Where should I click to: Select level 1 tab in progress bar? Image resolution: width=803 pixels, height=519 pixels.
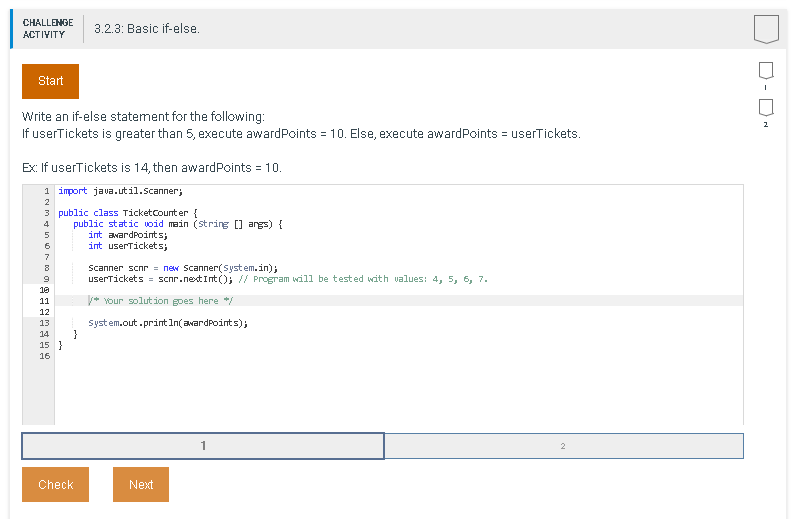point(203,446)
